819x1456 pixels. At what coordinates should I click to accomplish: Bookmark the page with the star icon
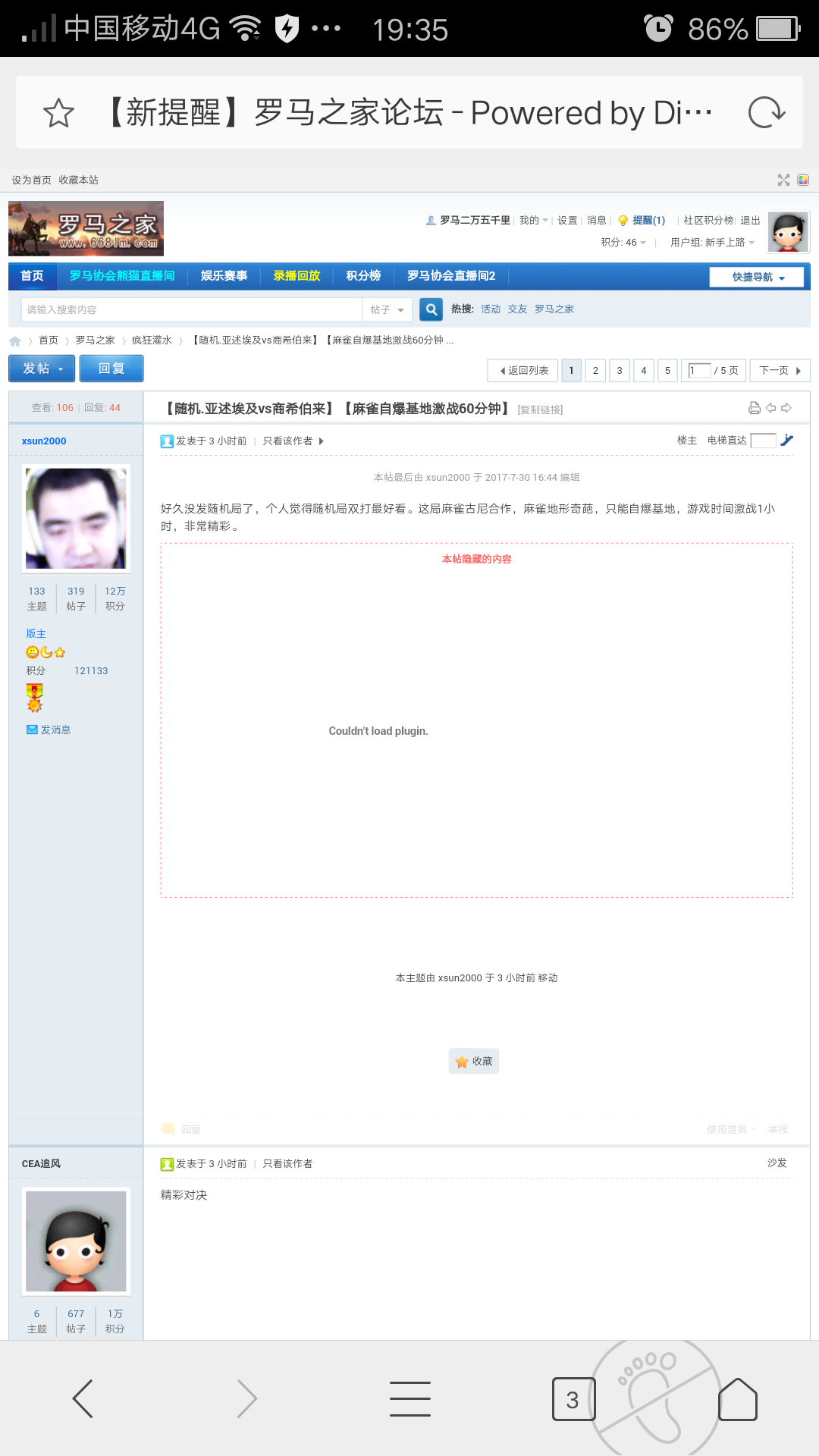[58, 113]
